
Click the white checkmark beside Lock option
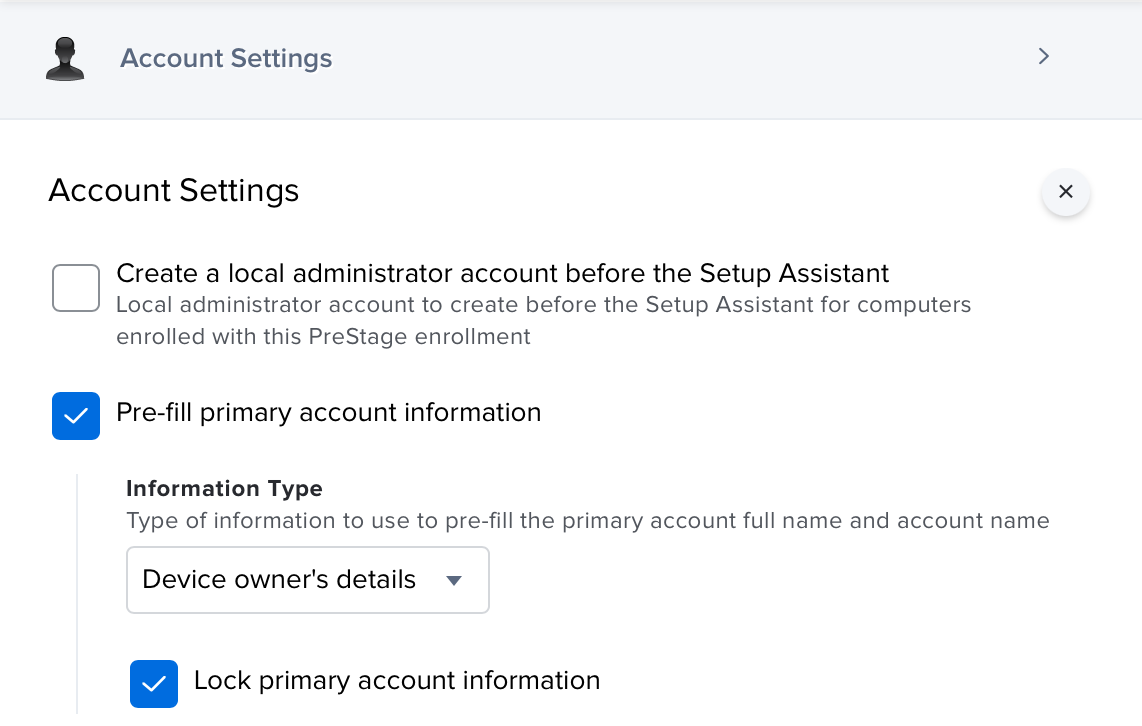(154, 684)
